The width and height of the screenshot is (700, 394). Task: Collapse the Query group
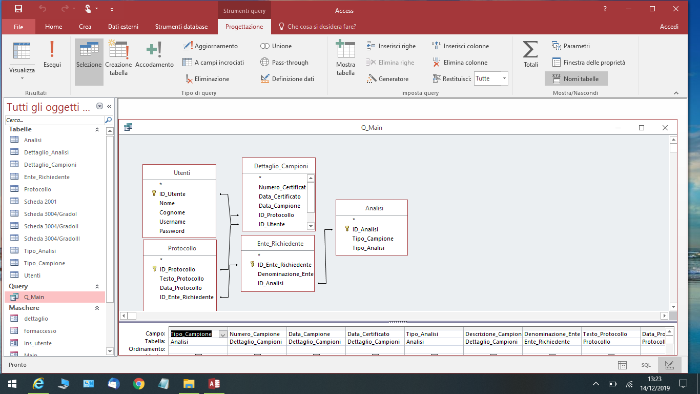coord(97,286)
